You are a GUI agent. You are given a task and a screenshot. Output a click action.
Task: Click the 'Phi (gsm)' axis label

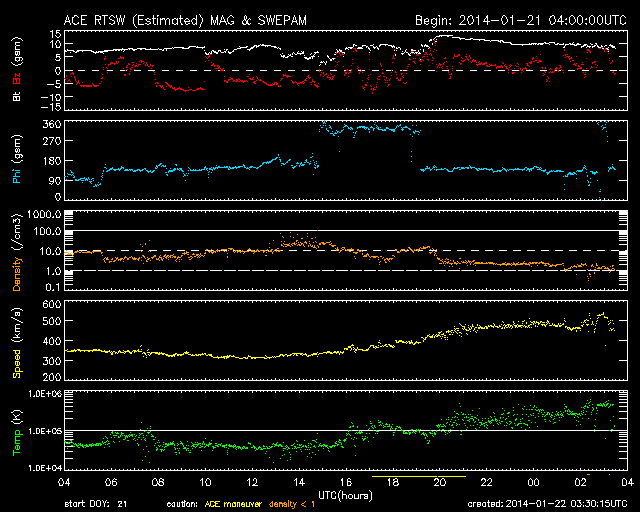17,159
